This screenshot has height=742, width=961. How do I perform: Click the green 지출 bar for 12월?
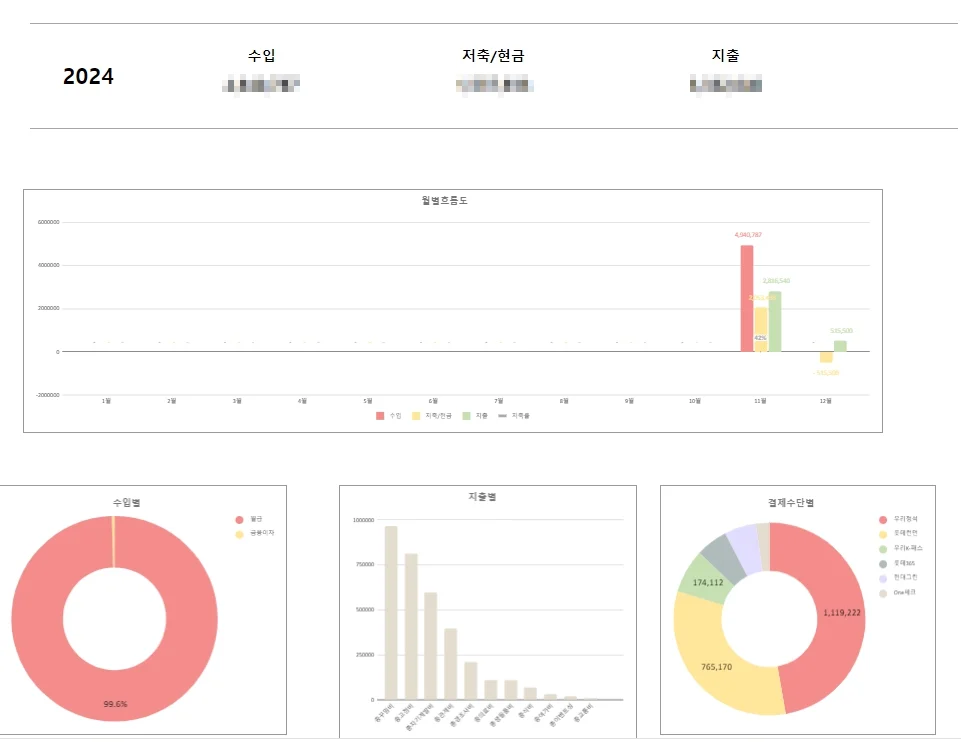click(840, 346)
